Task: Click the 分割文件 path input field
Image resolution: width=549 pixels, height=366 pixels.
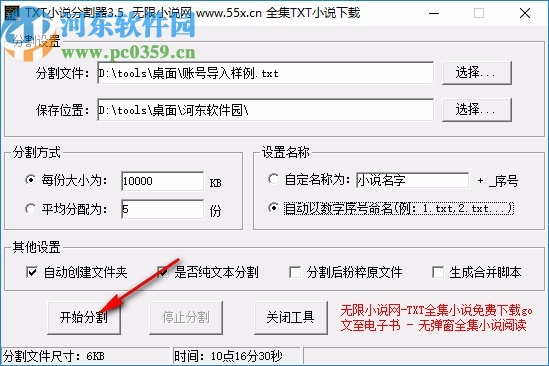Action: pos(265,73)
